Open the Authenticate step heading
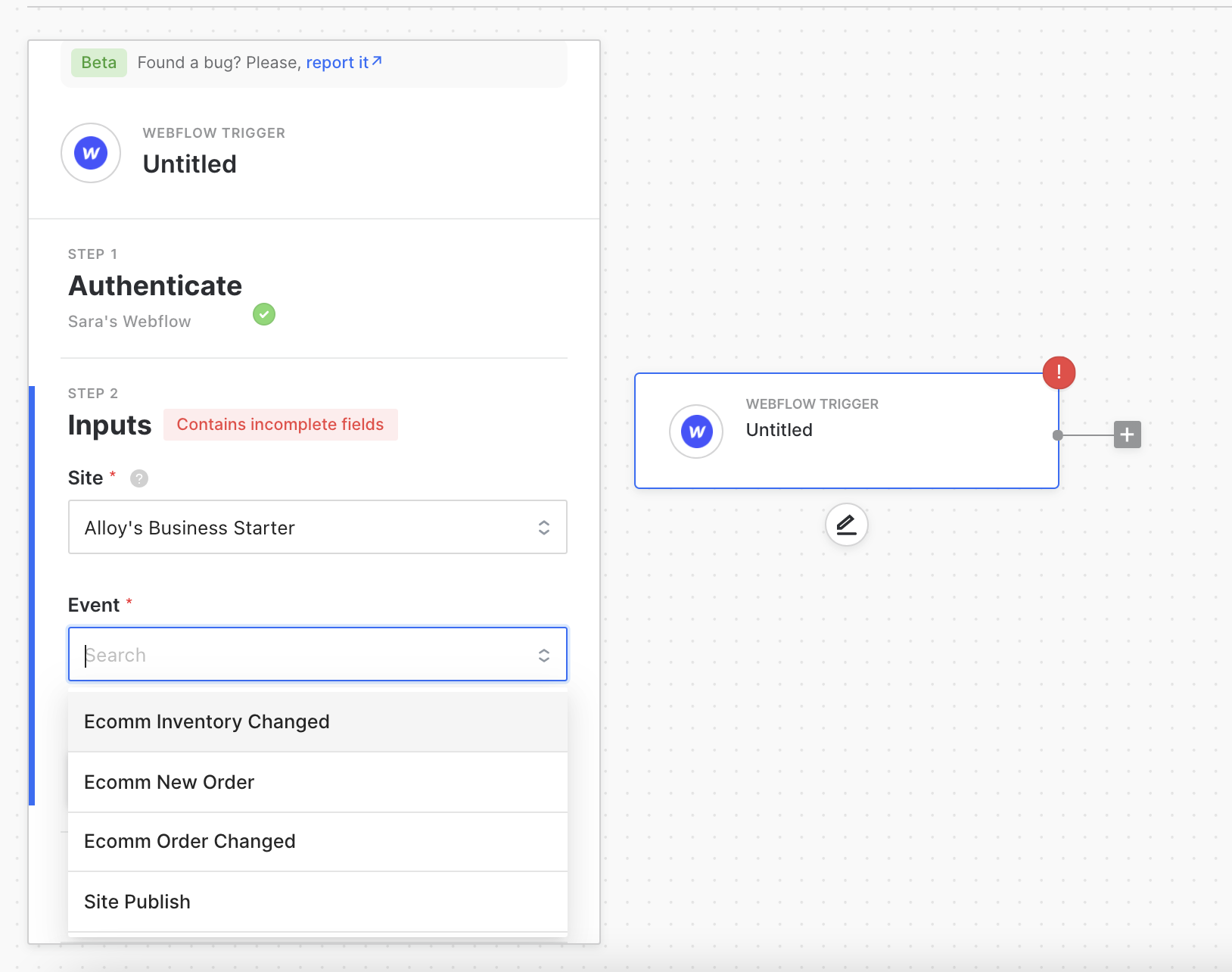This screenshot has height=972, width=1232. [155, 286]
